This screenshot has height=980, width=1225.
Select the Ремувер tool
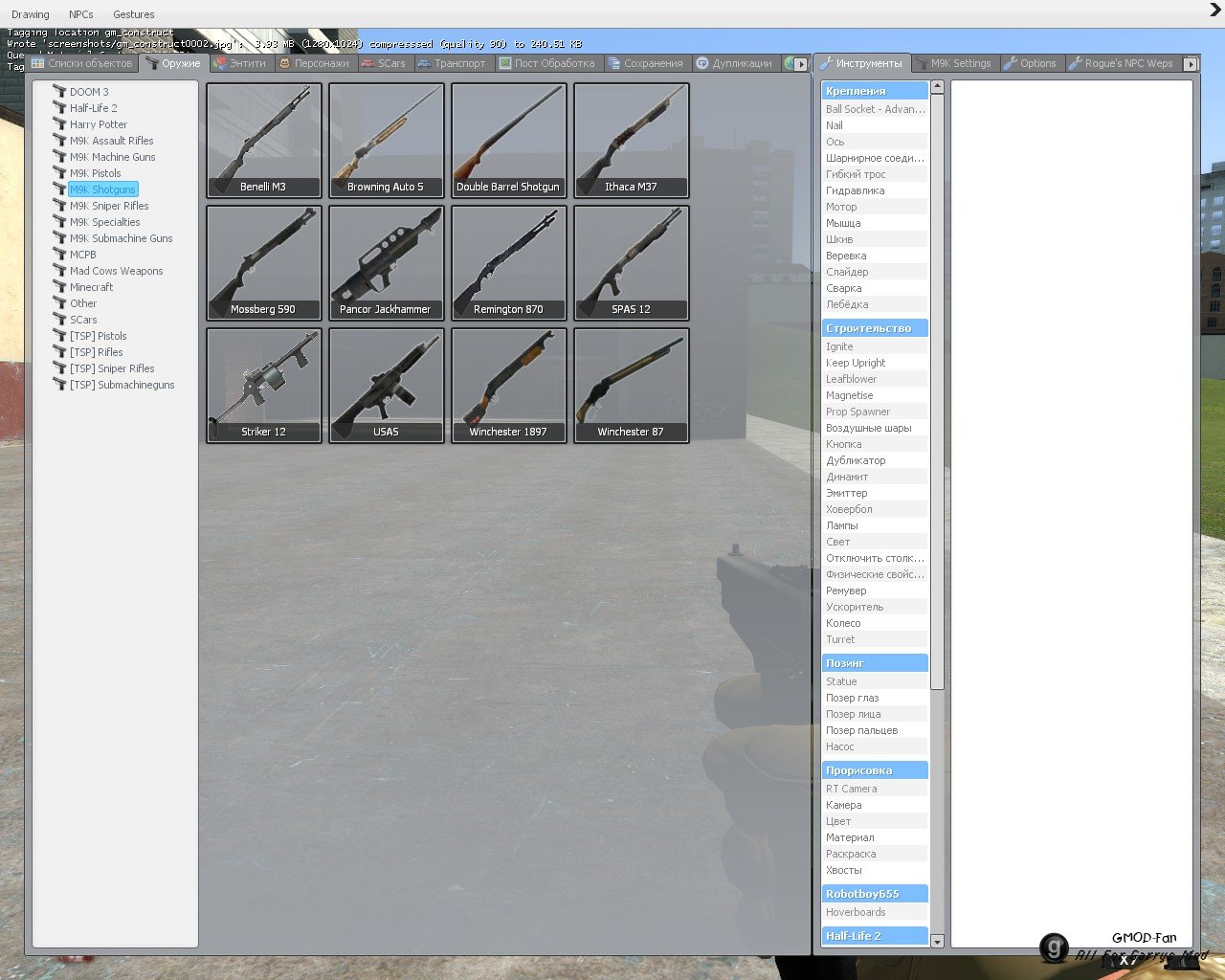point(875,590)
